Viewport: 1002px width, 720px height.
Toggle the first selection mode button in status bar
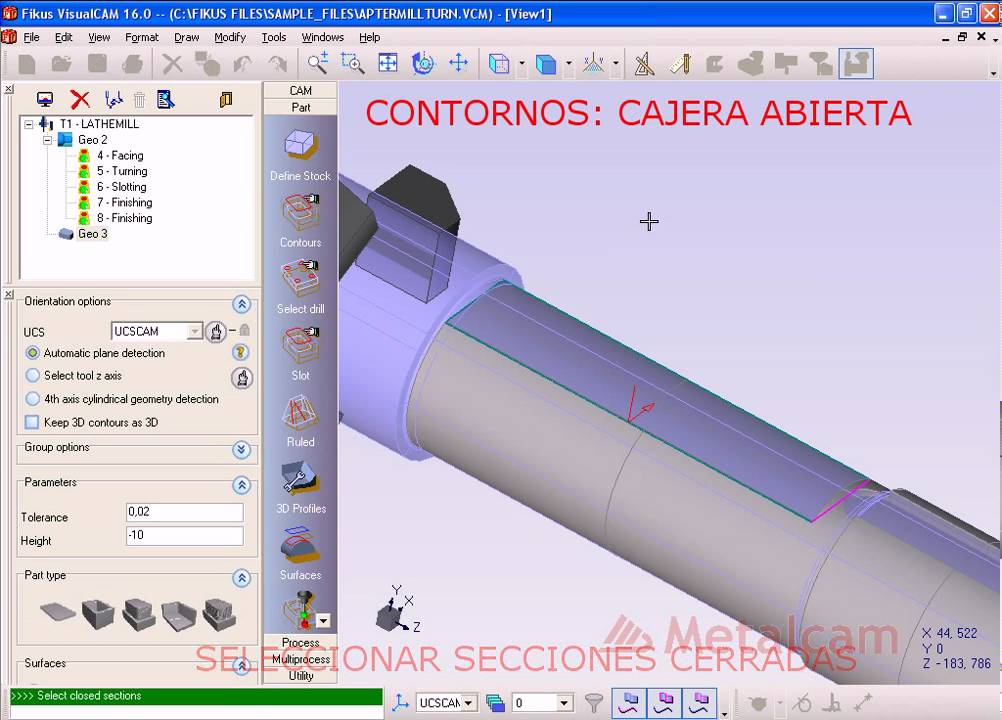pos(629,703)
